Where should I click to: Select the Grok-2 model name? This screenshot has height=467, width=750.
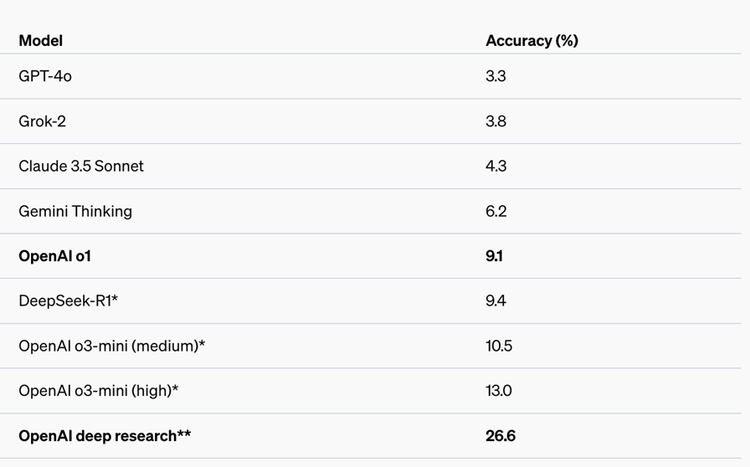coord(42,121)
